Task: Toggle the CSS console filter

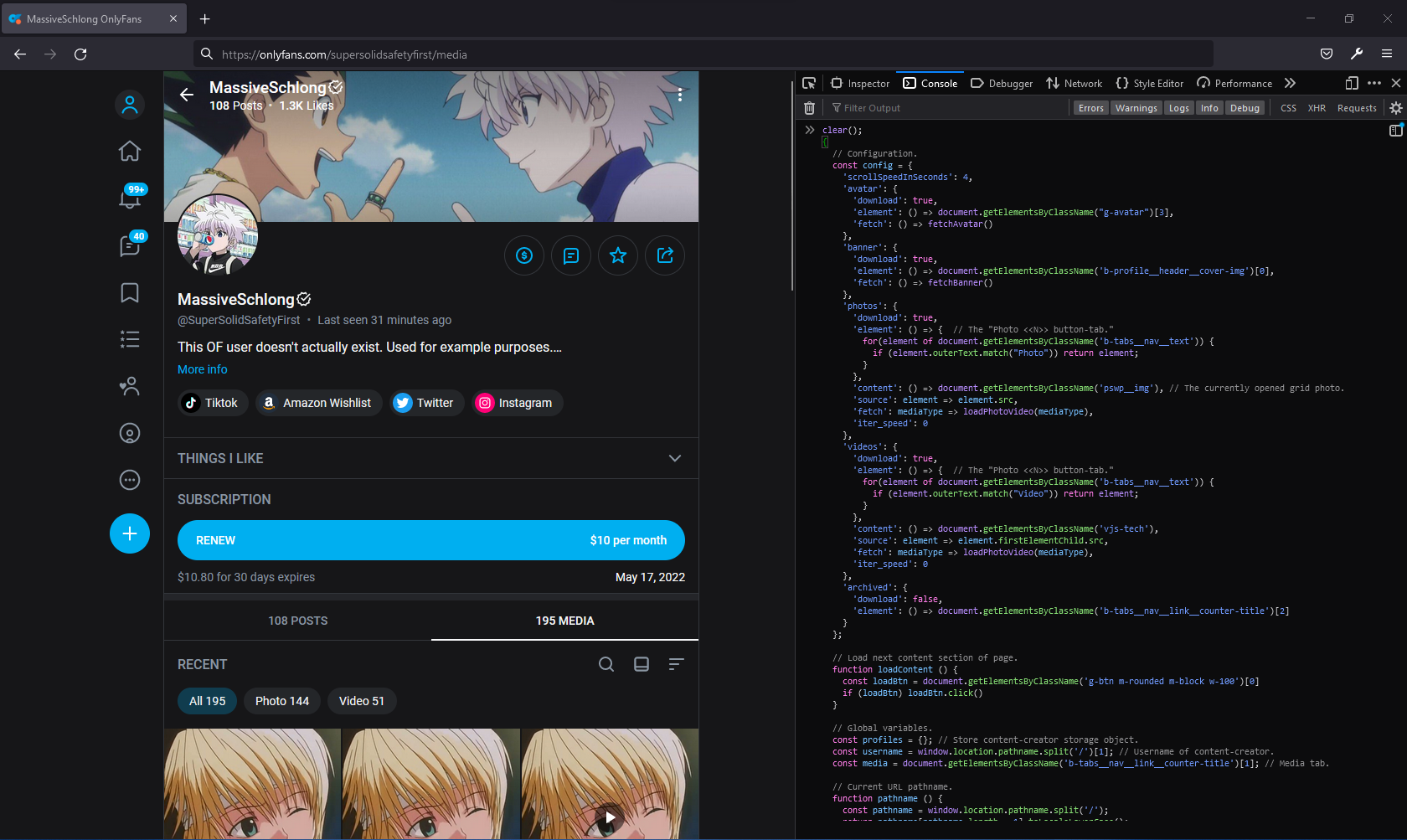Action: (x=1289, y=108)
